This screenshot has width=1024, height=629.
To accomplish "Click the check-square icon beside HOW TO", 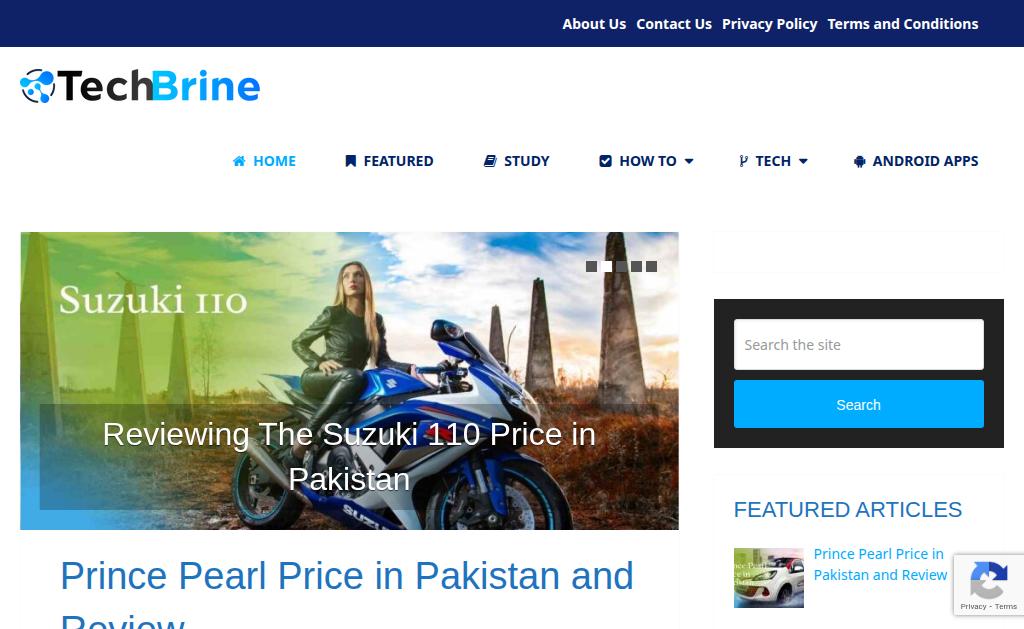I will pyautogui.click(x=605, y=161).
